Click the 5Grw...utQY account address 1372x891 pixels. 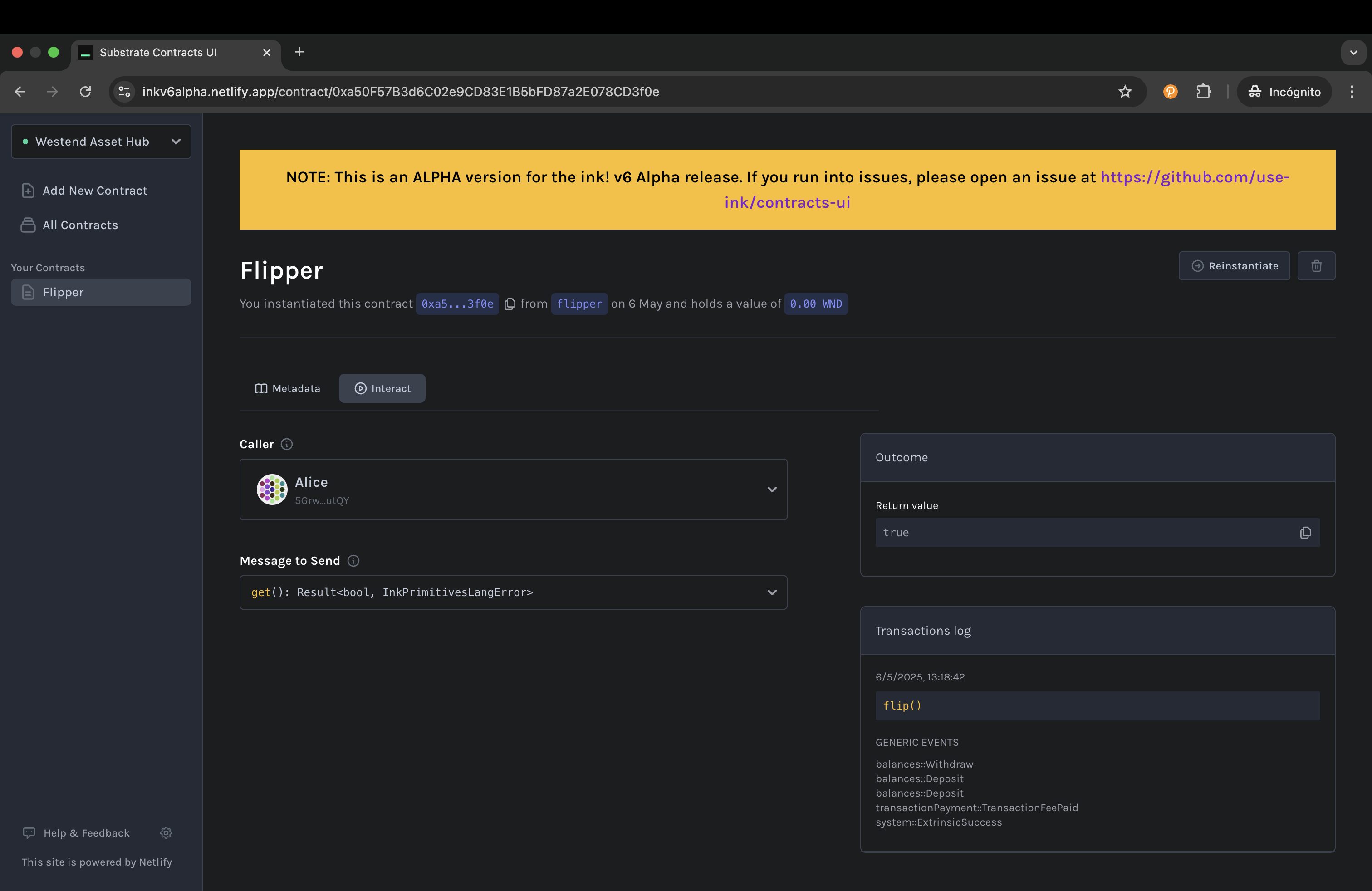coord(322,501)
